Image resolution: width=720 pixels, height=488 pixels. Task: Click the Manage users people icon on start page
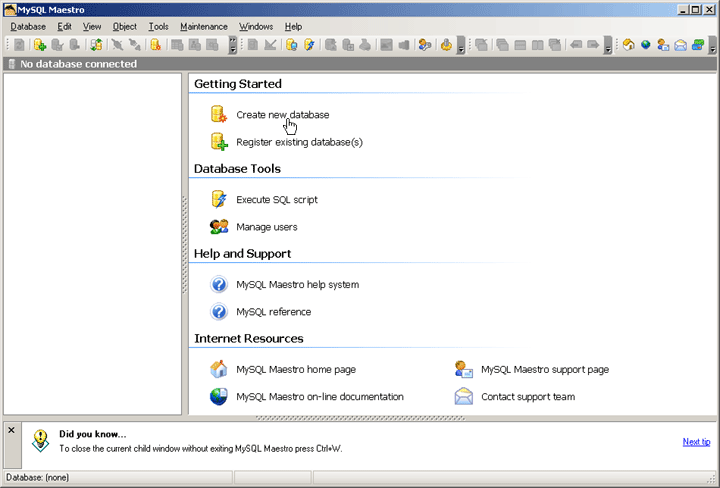click(x=219, y=226)
